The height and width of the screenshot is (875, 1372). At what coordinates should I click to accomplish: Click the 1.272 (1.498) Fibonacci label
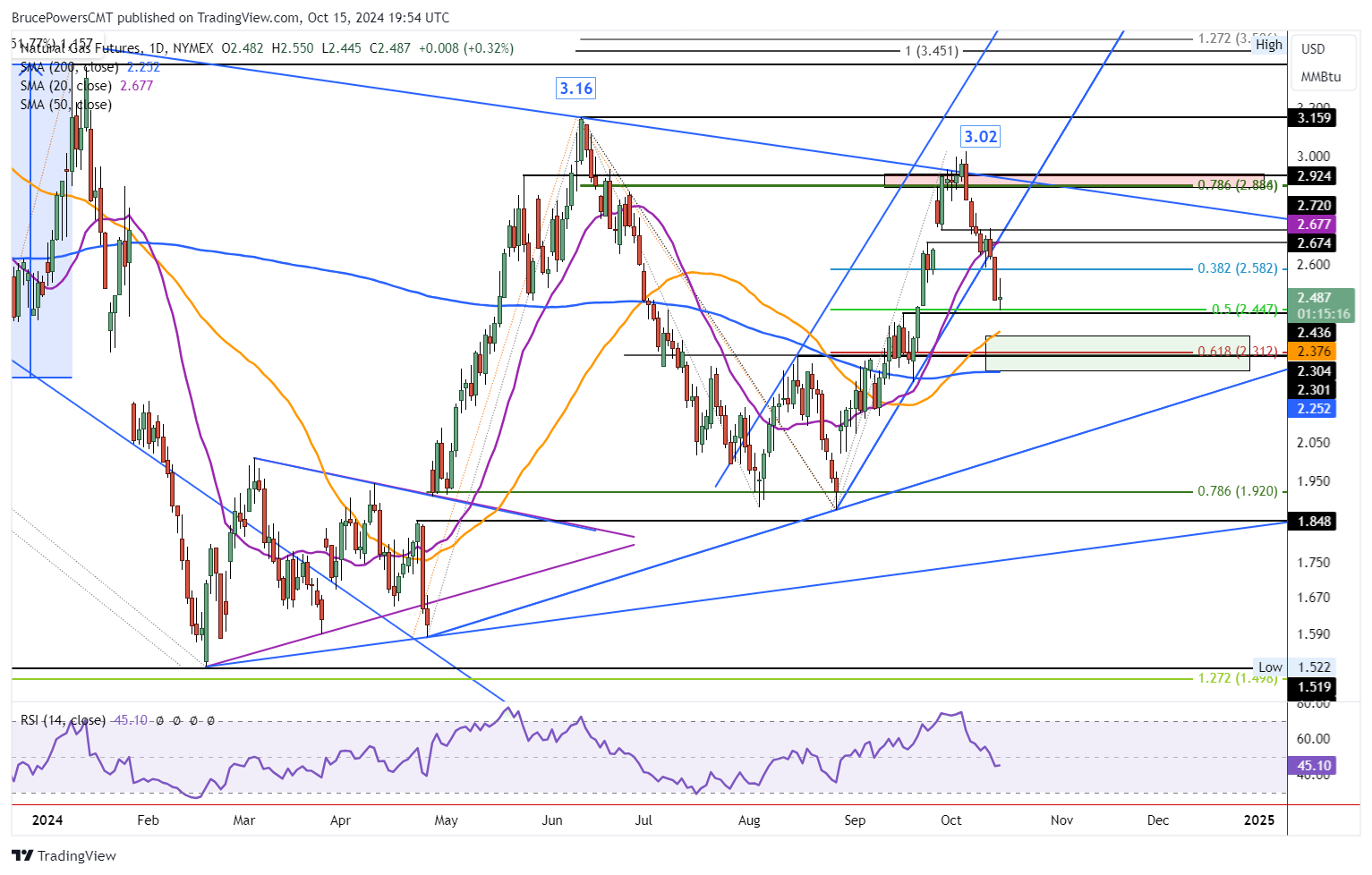pos(1237,677)
